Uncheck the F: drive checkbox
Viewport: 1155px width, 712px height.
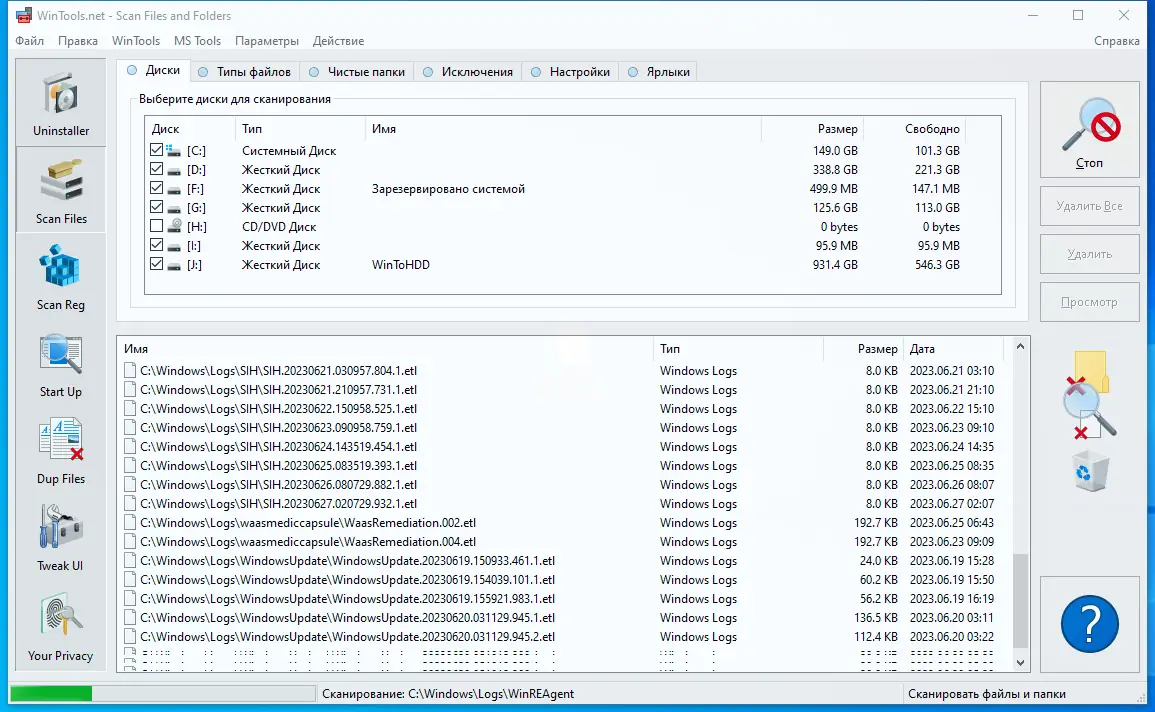coord(156,188)
